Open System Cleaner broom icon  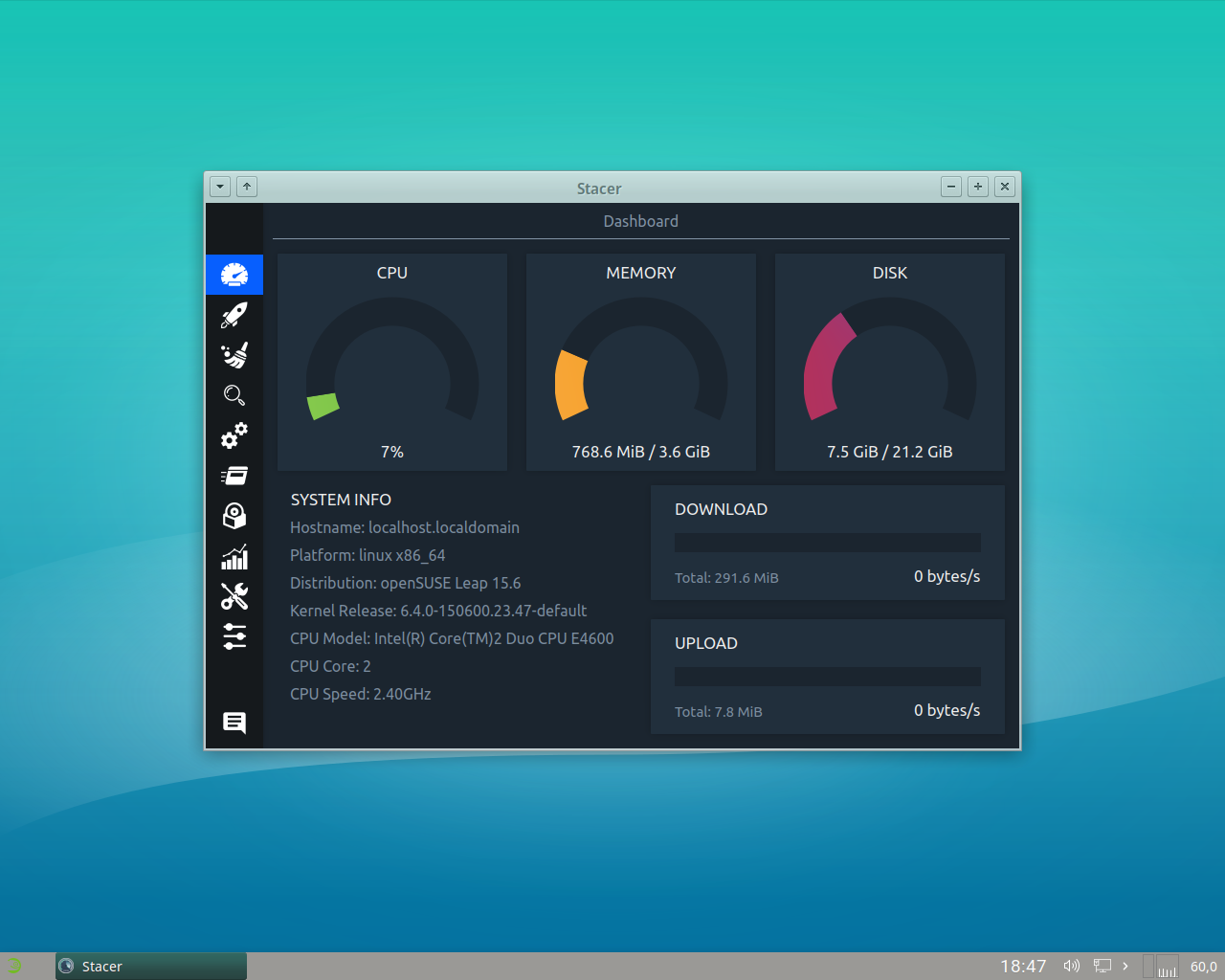click(234, 355)
